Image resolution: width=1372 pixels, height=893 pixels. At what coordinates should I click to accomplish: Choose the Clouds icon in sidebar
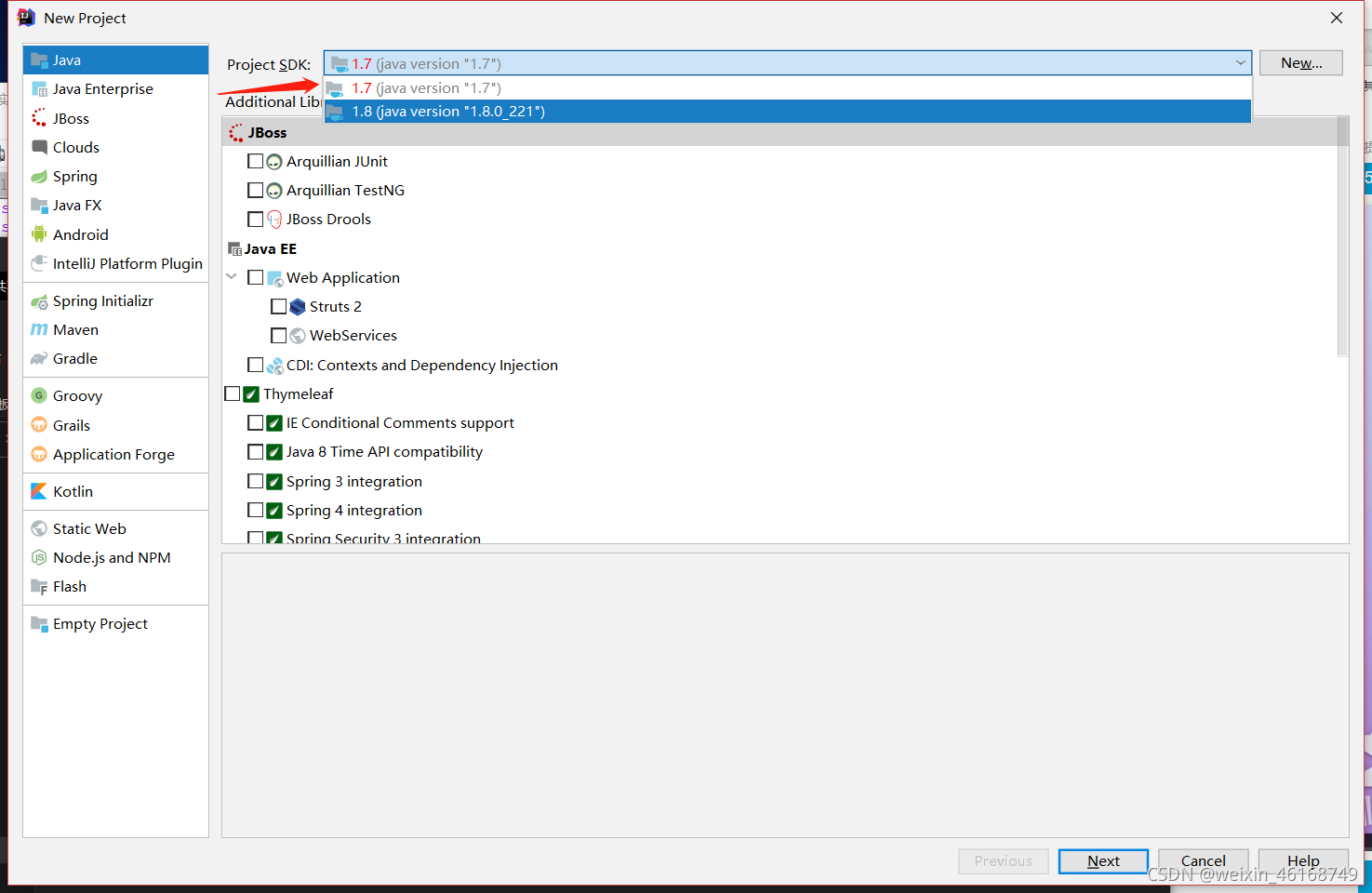tap(39, 147)
